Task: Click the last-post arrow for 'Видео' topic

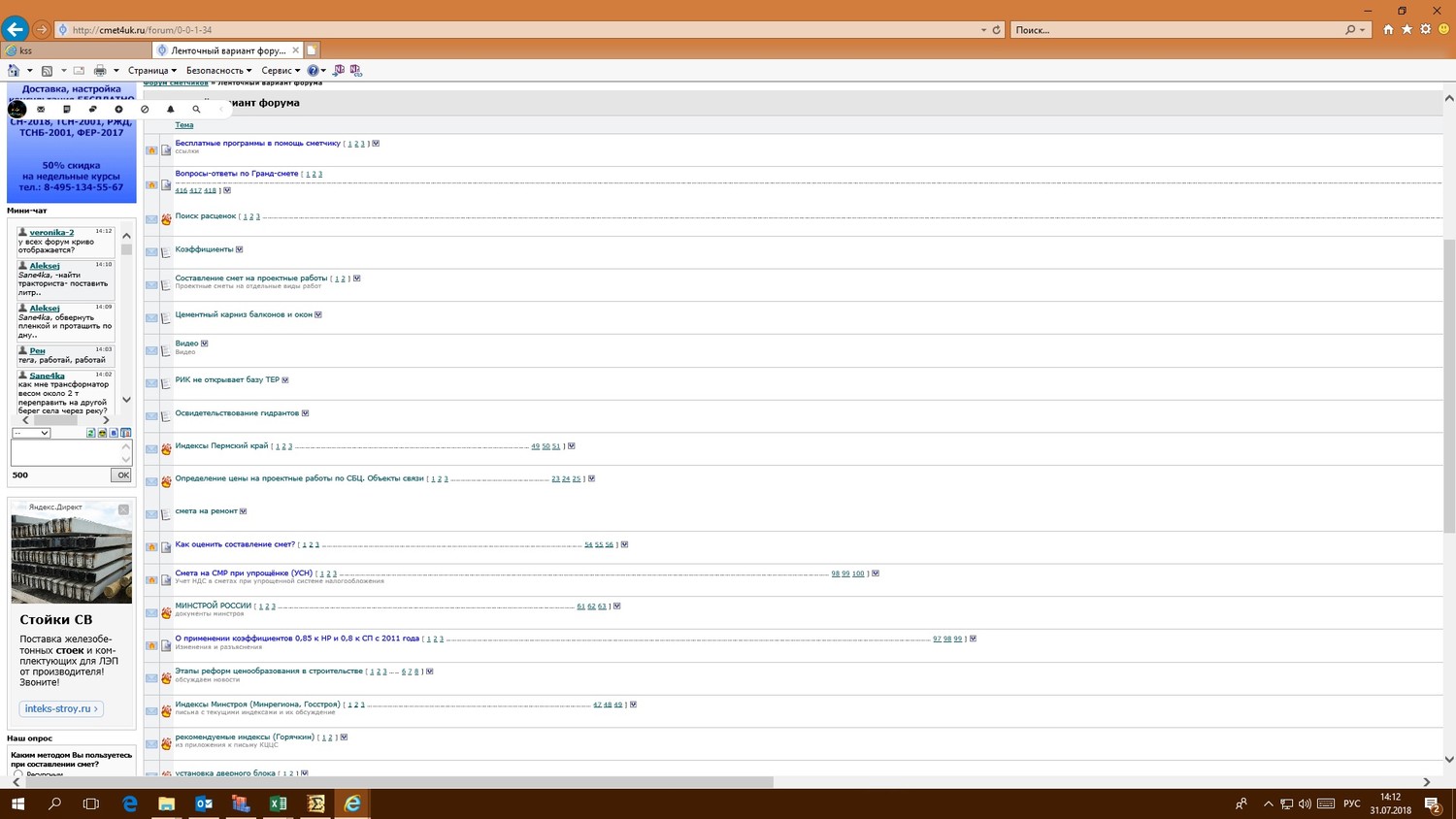Action: 204,344
